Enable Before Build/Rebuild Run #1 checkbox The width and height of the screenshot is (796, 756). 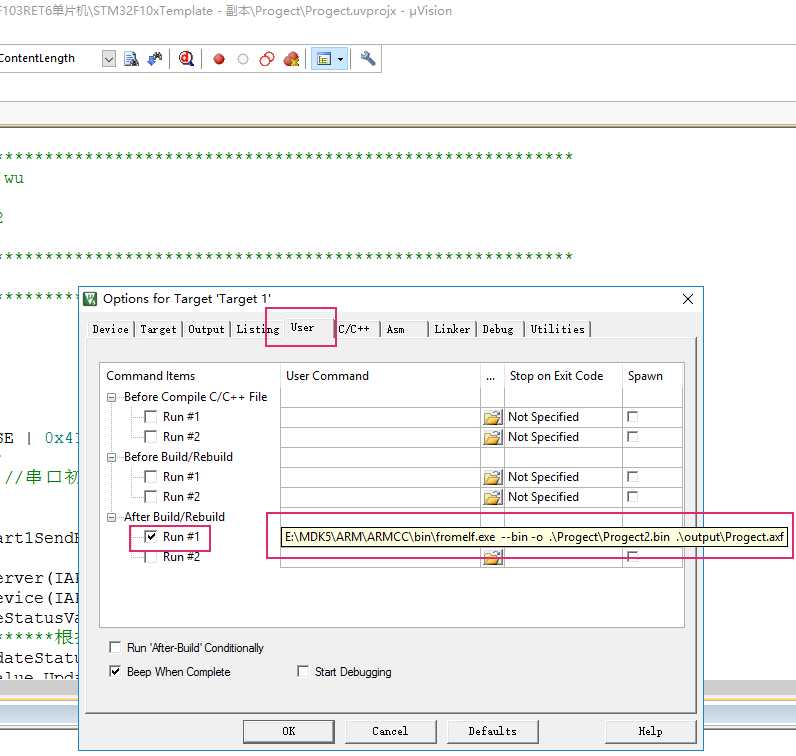(x=150, y=477)
